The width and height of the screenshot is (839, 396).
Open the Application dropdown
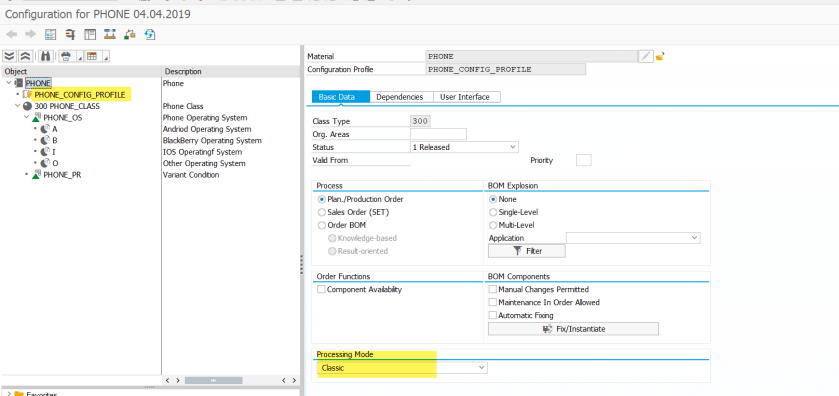(x=633, y=238)
